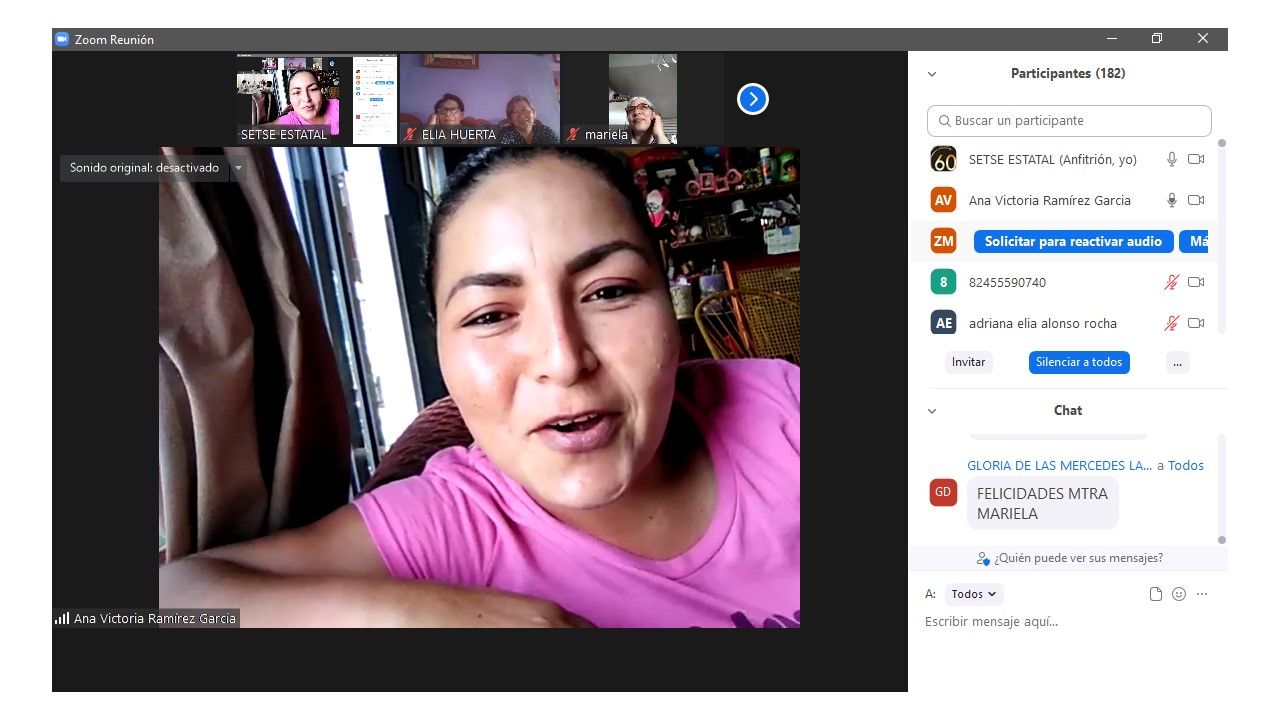Image resolution: width=1280 pixels, height=720 pixels.
Task: Close the Zoom Reunión window
Action: pyautogui.click(x=1203, y=39)
